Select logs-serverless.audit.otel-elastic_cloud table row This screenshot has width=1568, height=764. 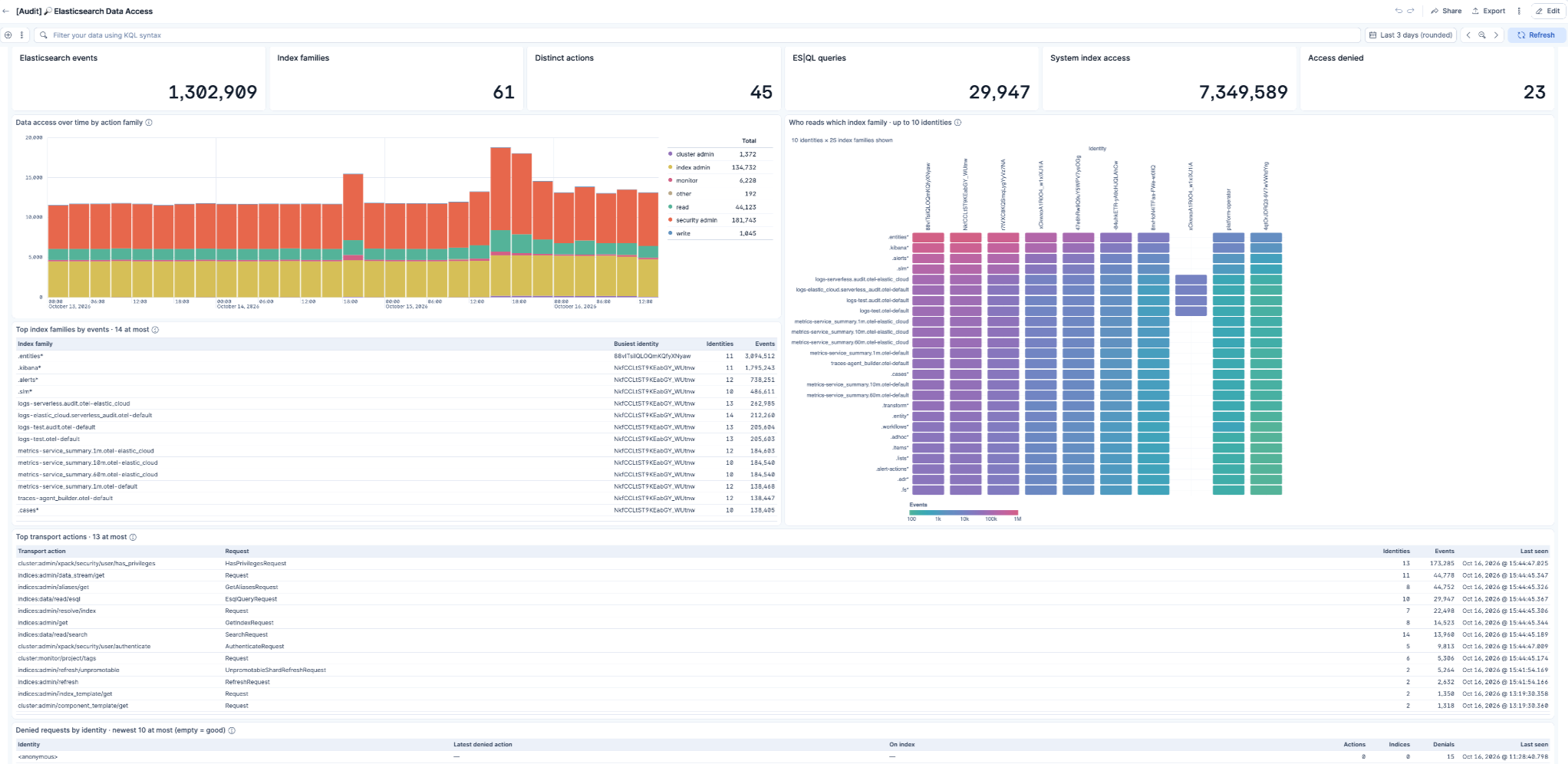(x=397, y=403)
